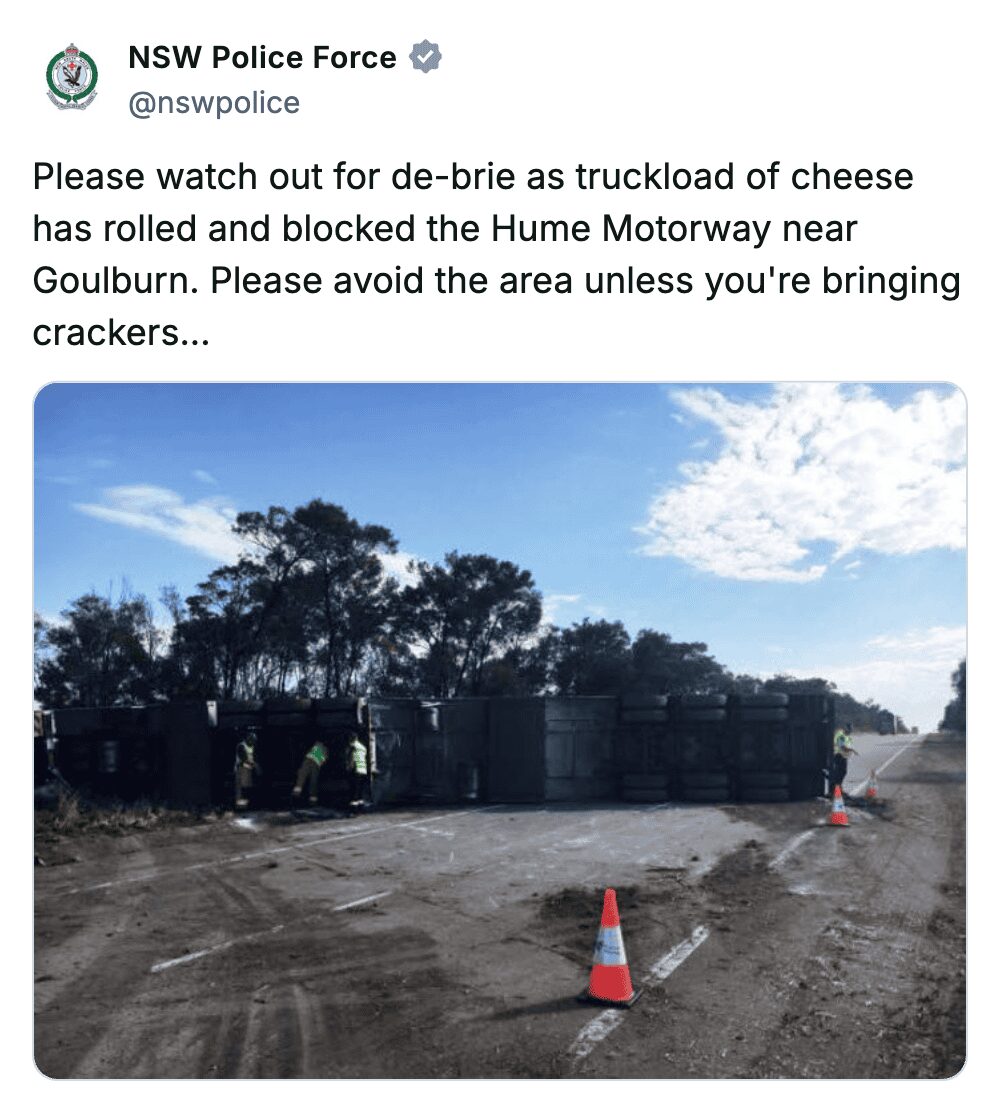Viewport: 996px width, 1112px height.
Task: Click the officer standing at truck's right end
Action: tap(842, 757)
